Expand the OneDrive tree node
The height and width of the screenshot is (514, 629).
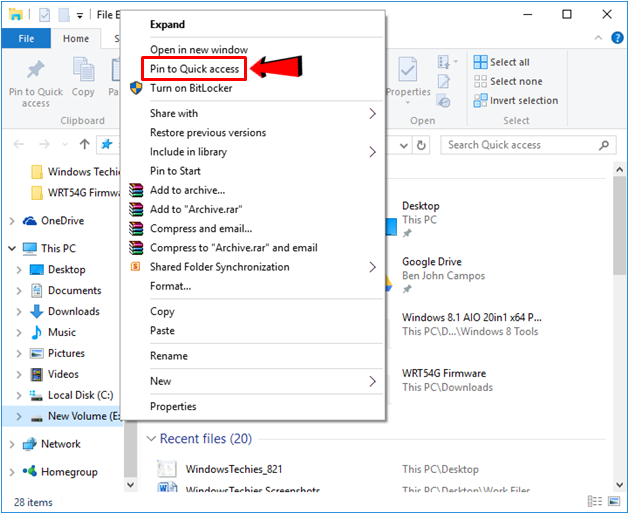(x=12, y=221)
